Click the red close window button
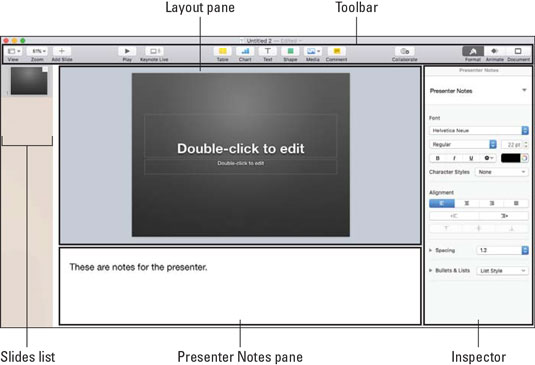Image resolution: width=535 pixels, height=365 pixels. tap(6, 41)
